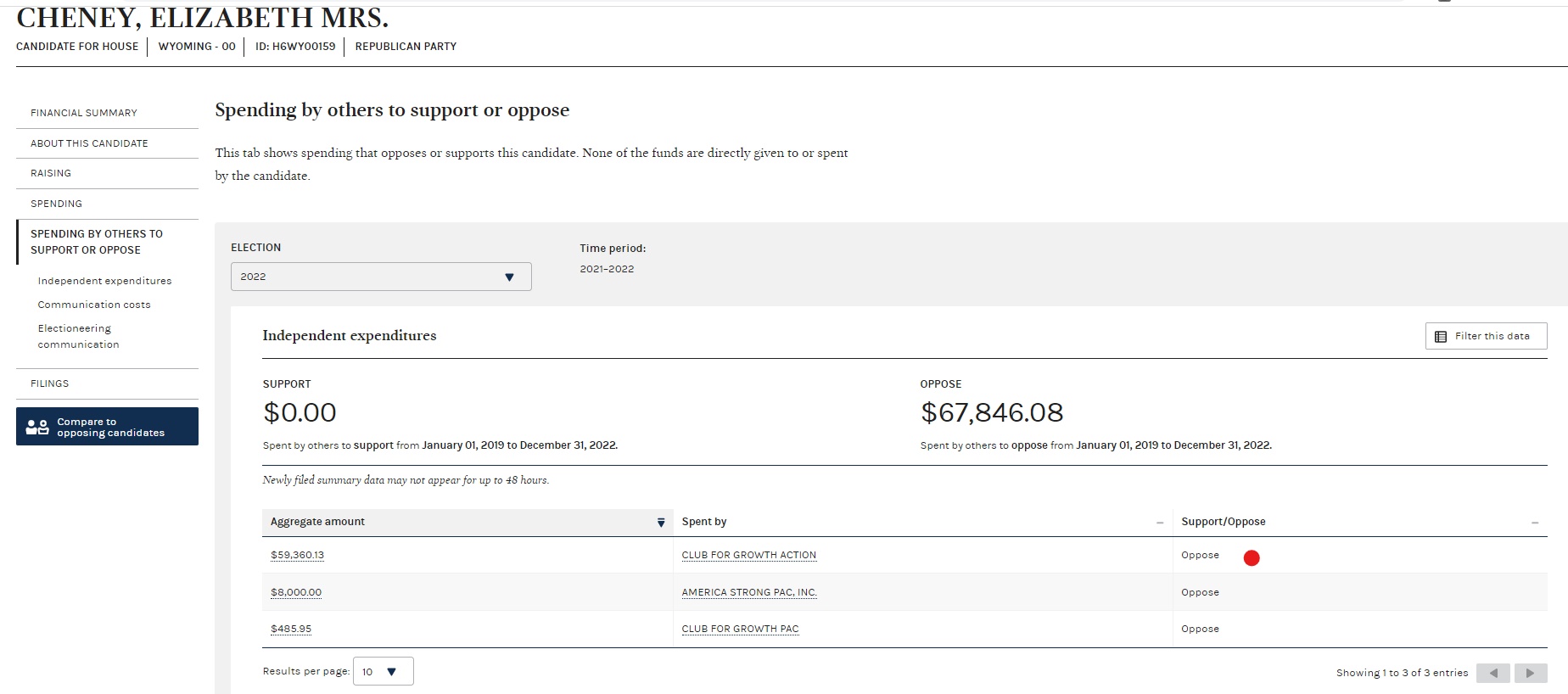Open the $59,360.13 aggregate amount
1568x694 pixels.
297,555
